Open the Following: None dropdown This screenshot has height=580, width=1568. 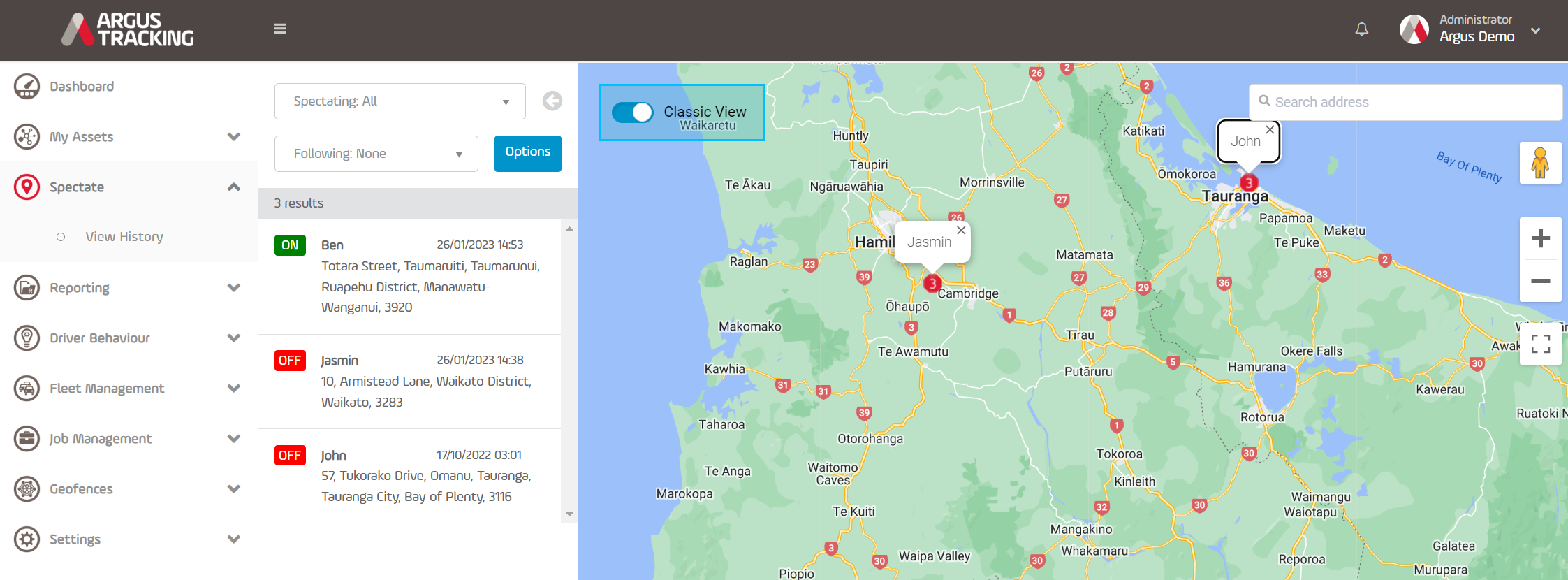(376, 154)
